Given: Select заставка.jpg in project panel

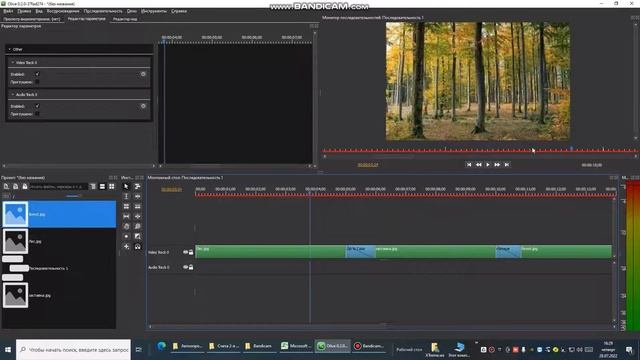Looking at the screenshot, I should point(59,295).
